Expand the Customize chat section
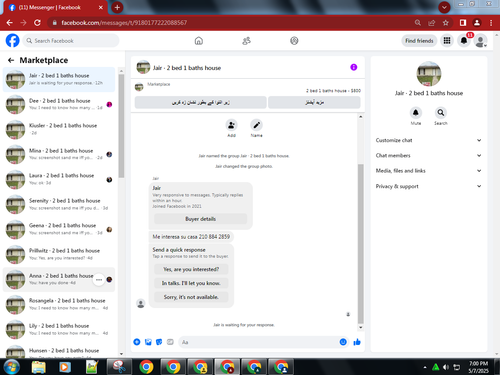Image resolution: width=500 pixels, height=375 pixels. (429, 140)
